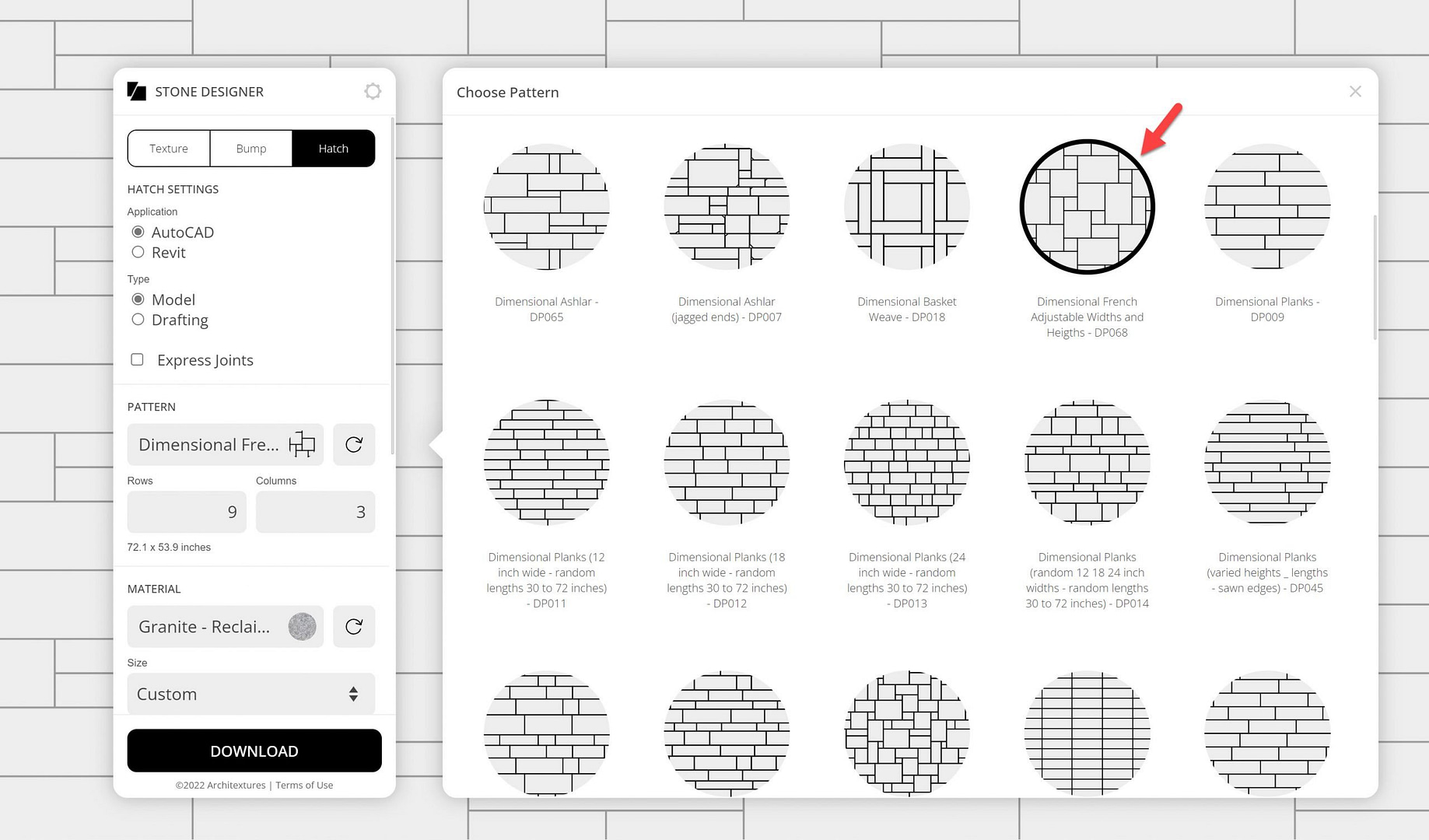Screen dimensions: 1429x840
Task: Click the DOWNLOAD button
Action: click(x=254, y=751)
